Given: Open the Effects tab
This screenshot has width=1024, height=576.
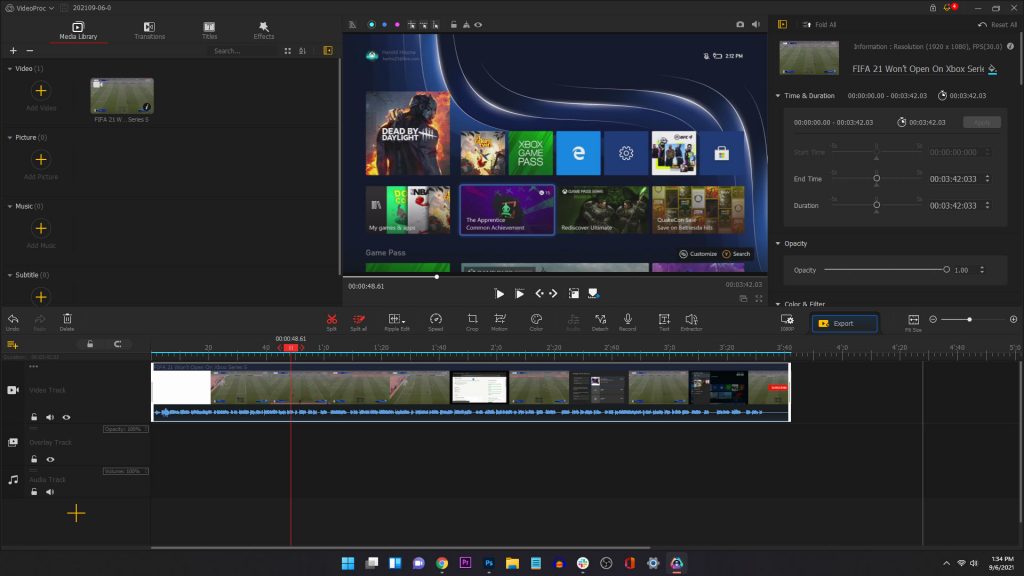Looking at the screenshot, I should point(264,30).
